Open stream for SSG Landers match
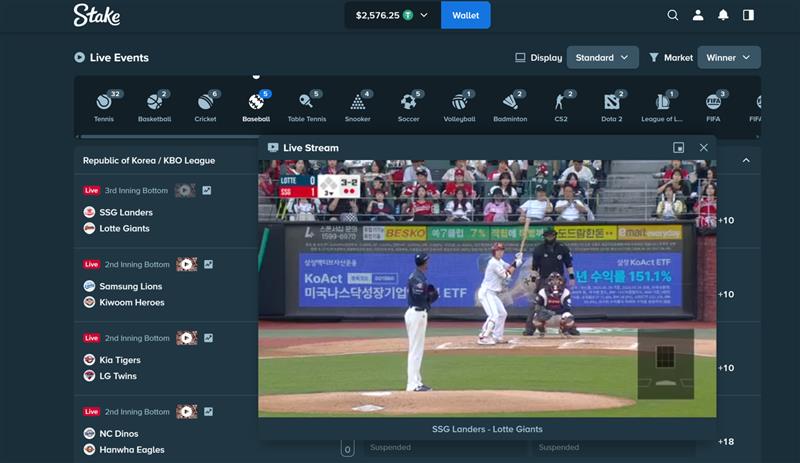 pos(185,190)
